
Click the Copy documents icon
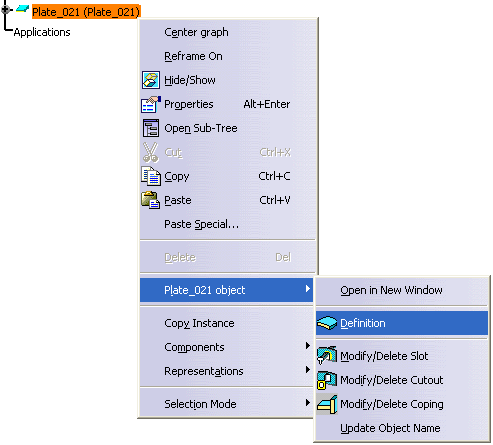(x=151, y=176)
